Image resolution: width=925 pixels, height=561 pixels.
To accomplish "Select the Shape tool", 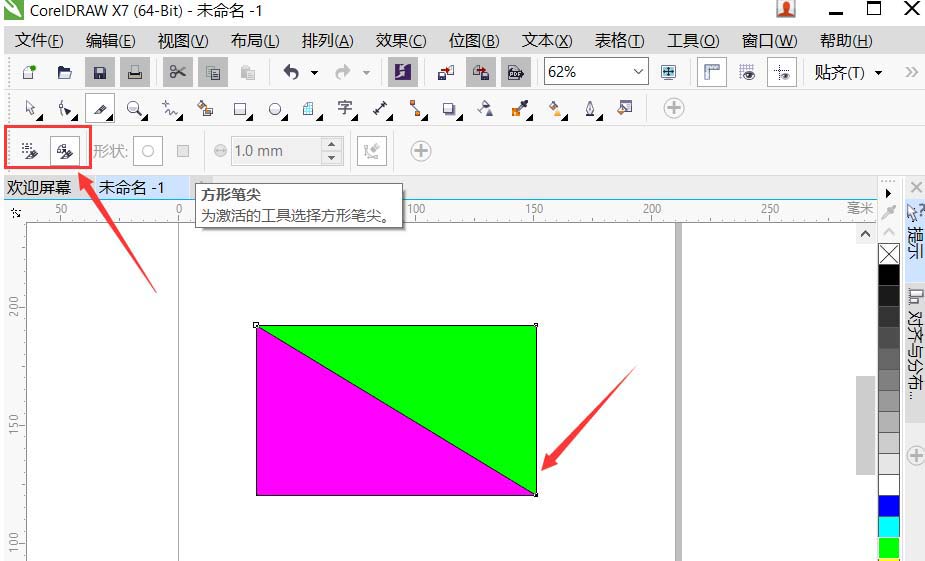I will 65,109.
